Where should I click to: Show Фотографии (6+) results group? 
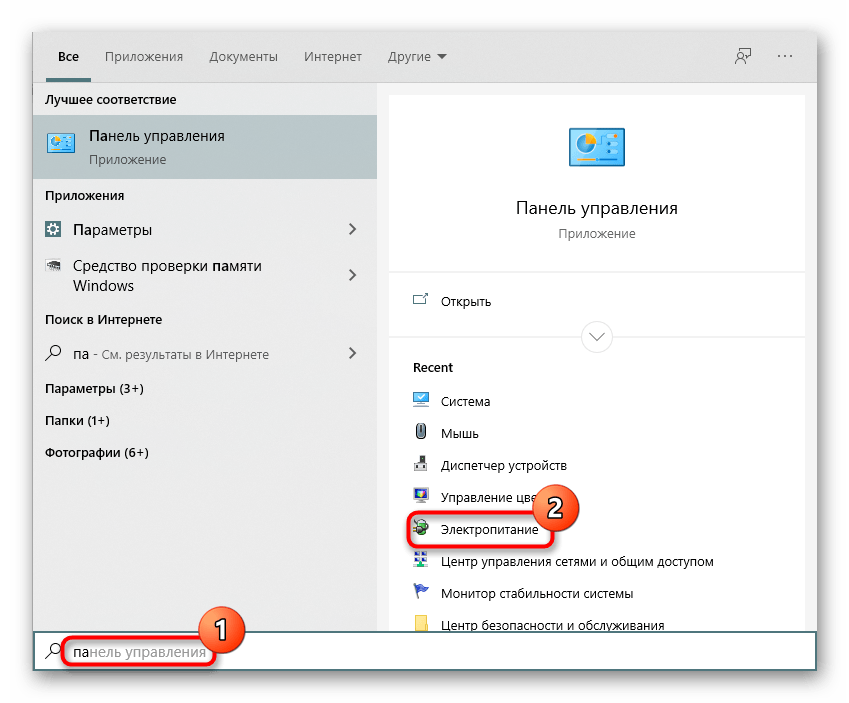tap(97, 452)
